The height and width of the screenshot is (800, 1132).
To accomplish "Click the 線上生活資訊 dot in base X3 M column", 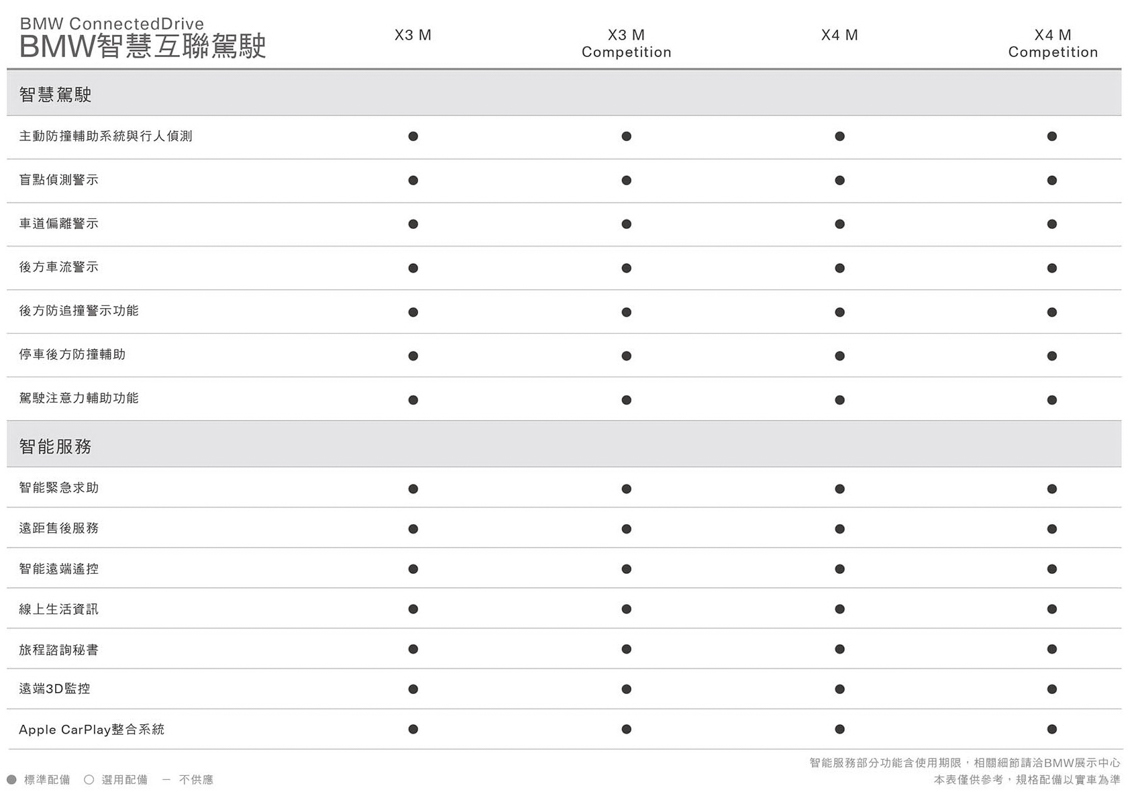I will point(413,609).
